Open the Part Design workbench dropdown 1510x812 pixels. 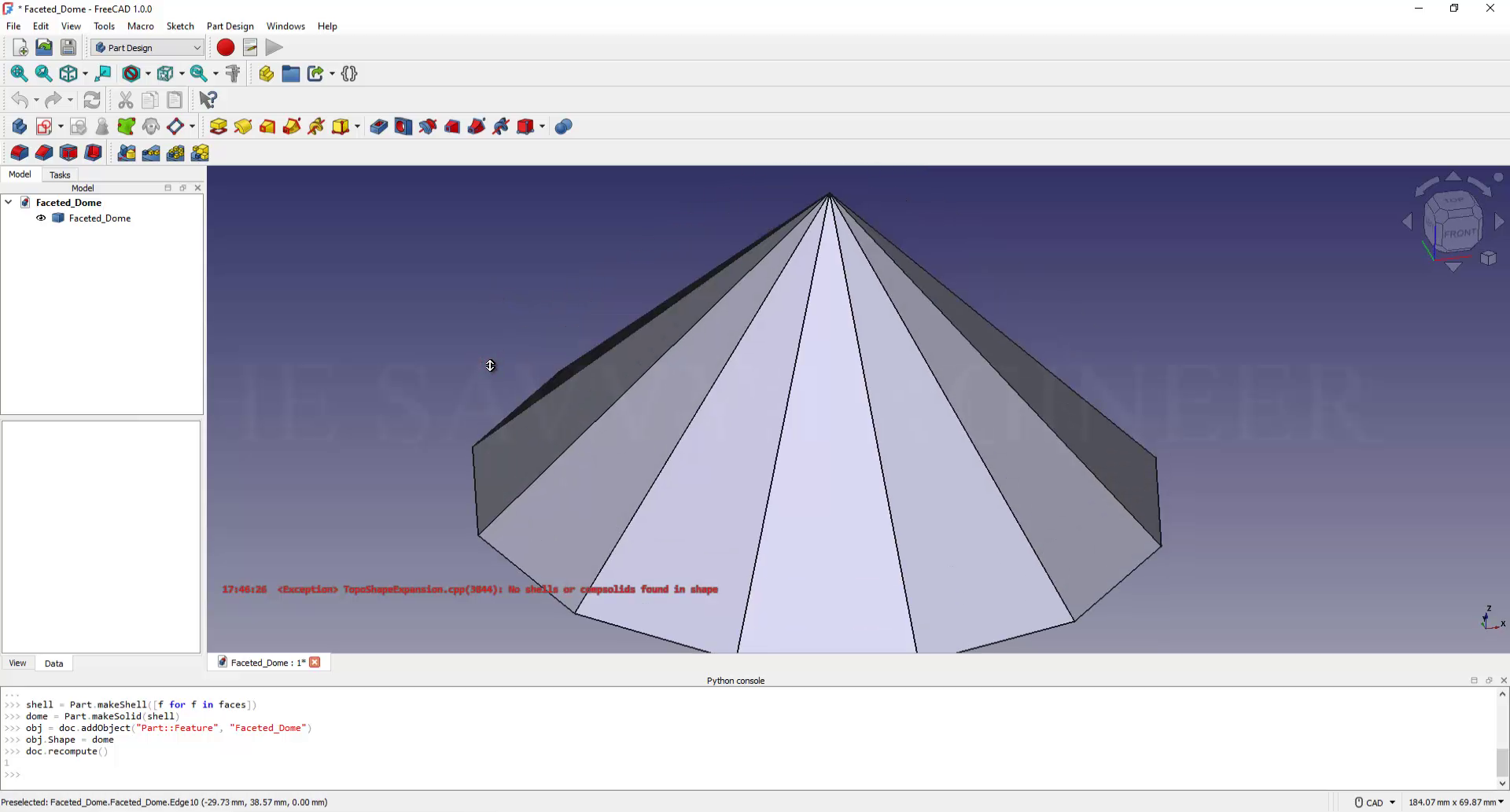147,48
